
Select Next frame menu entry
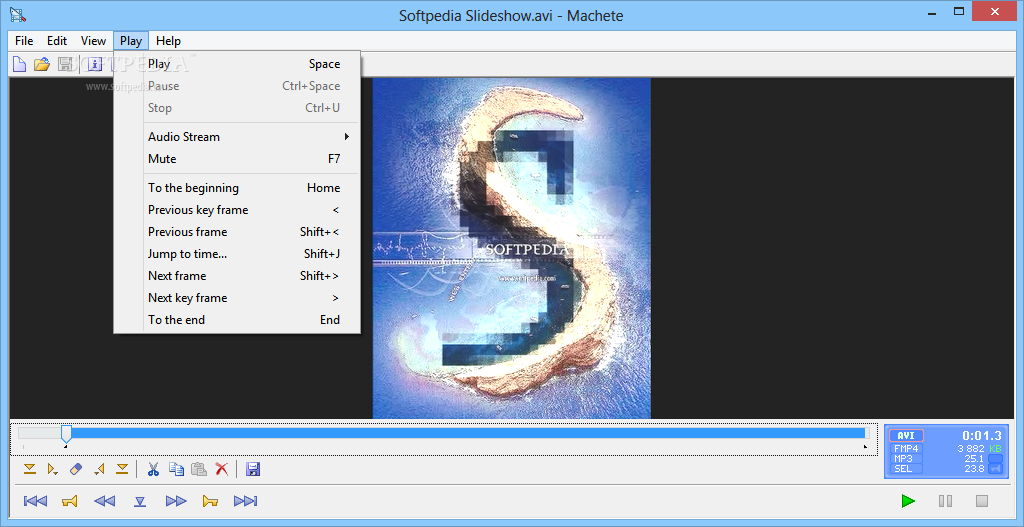point(237,276)
